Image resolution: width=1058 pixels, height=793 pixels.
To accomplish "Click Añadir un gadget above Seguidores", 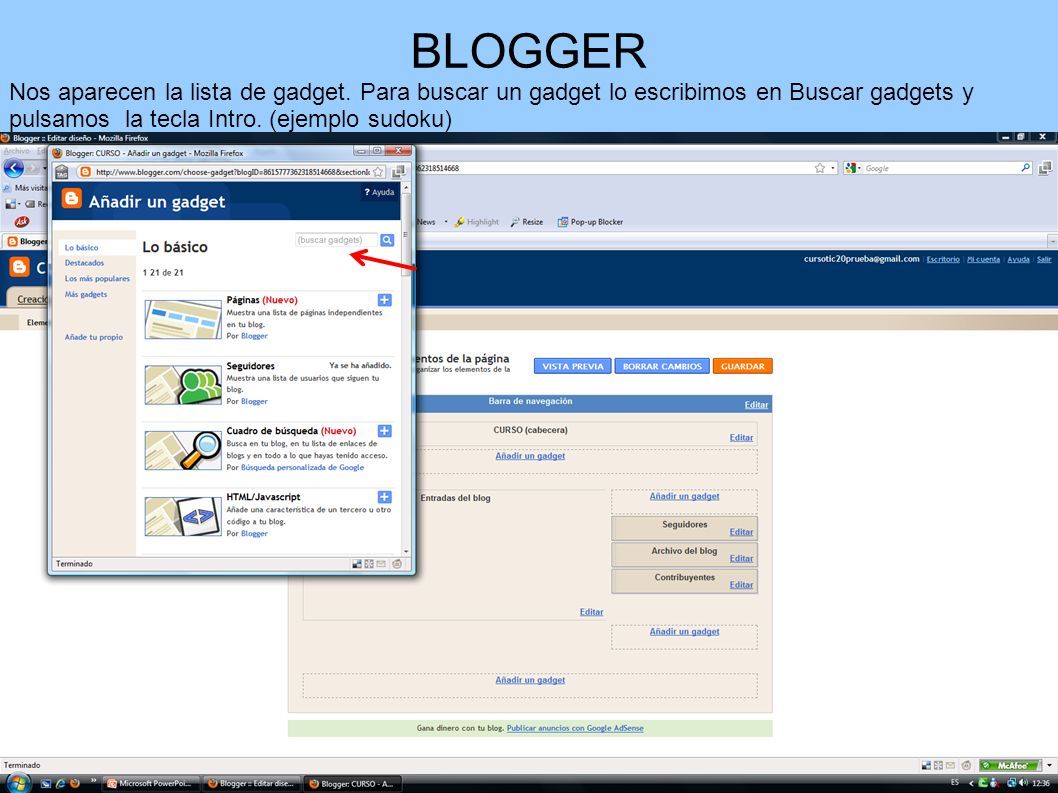I will pyautogui.click(x=684, y=496).
